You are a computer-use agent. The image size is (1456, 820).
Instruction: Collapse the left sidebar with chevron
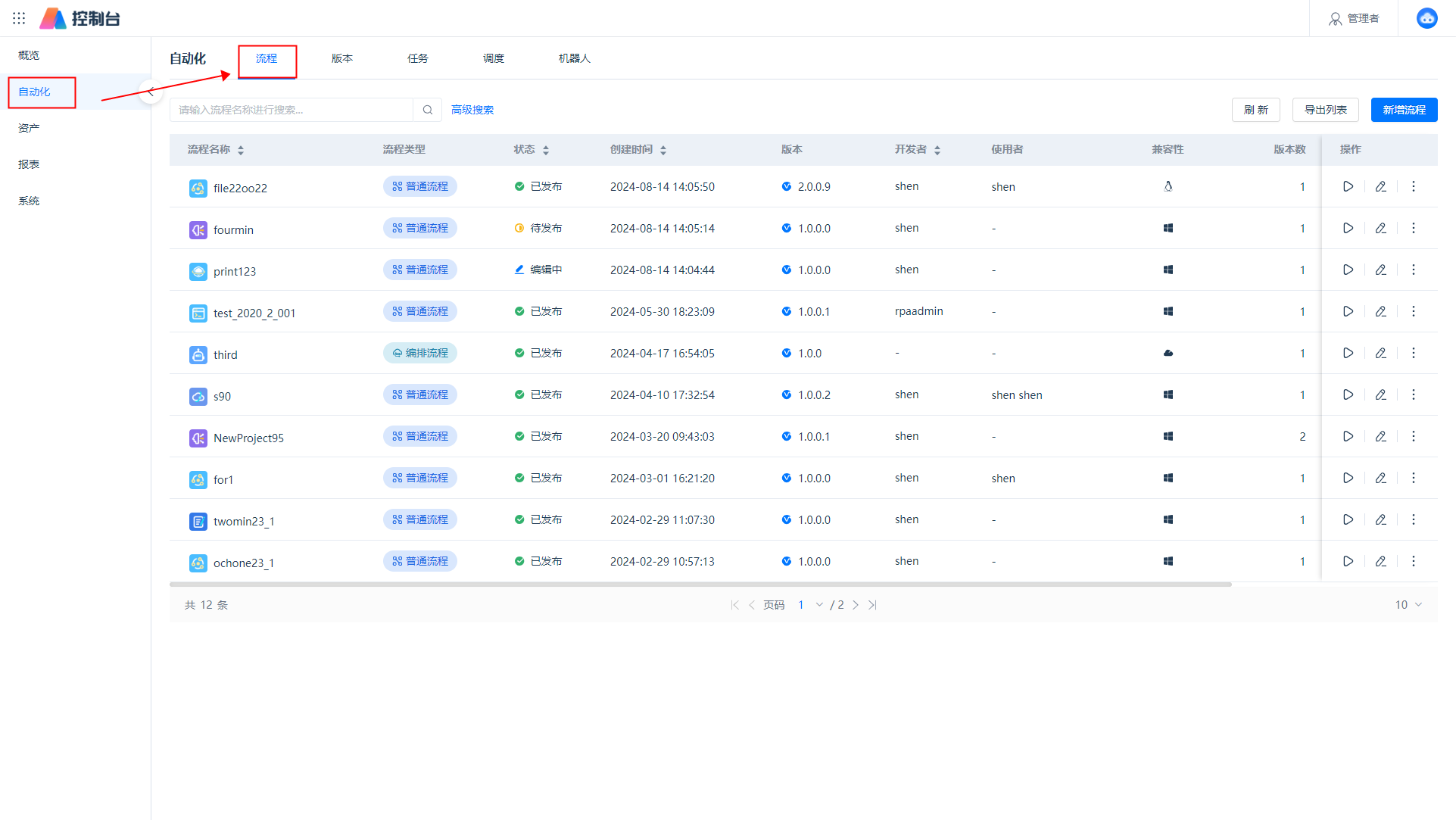point(151,92)
